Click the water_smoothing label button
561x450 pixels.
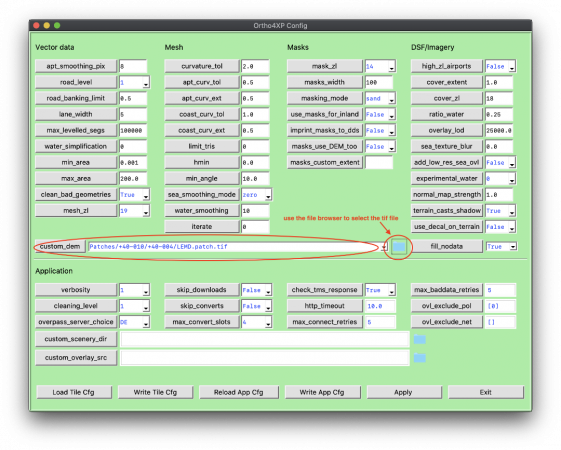tap(202, 211)
